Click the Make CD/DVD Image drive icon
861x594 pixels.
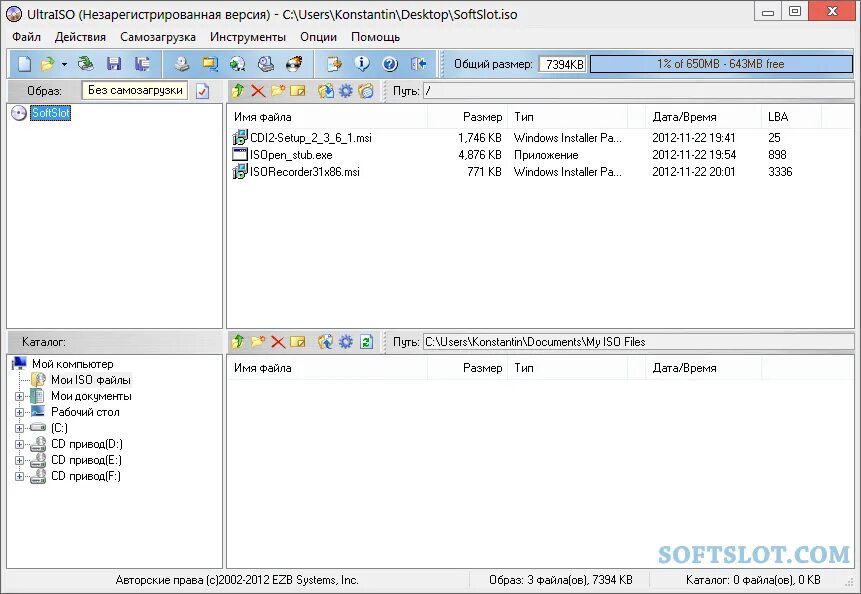(x=182, y=64)
